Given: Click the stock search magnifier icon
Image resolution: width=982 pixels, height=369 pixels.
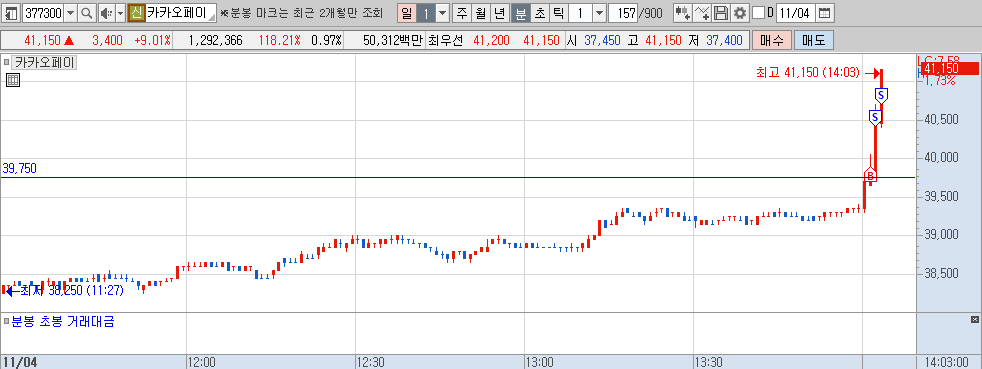Looking at the screenshot, I should click(86, 13).
